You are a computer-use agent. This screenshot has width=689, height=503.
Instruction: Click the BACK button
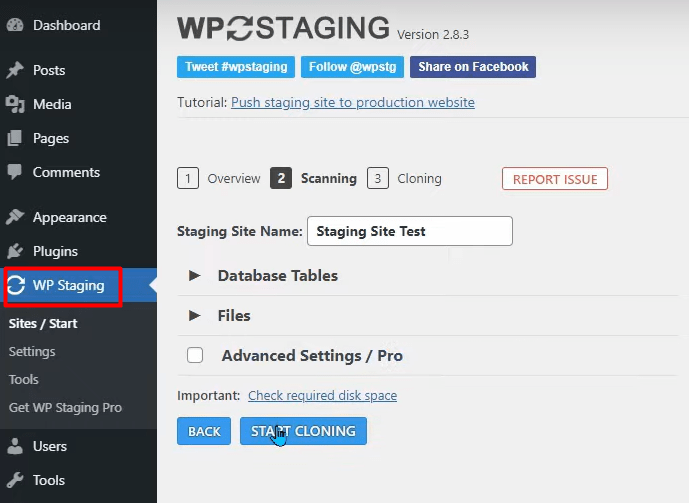pyautogui.click(x=204, y=431)
